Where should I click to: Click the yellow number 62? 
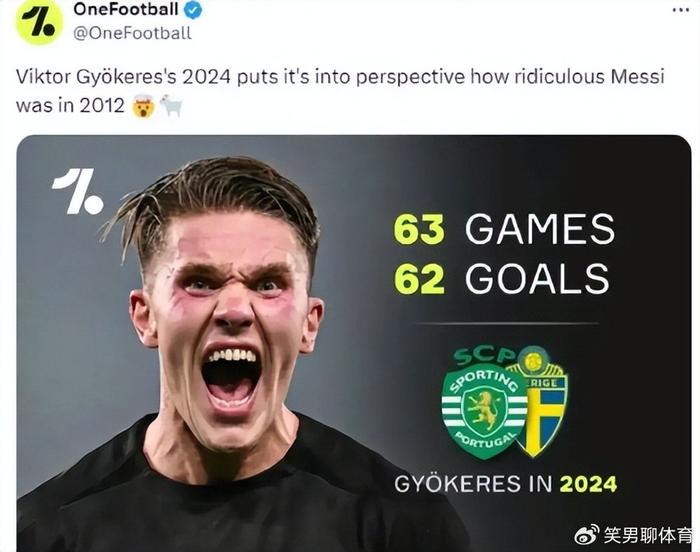(419, 278)
